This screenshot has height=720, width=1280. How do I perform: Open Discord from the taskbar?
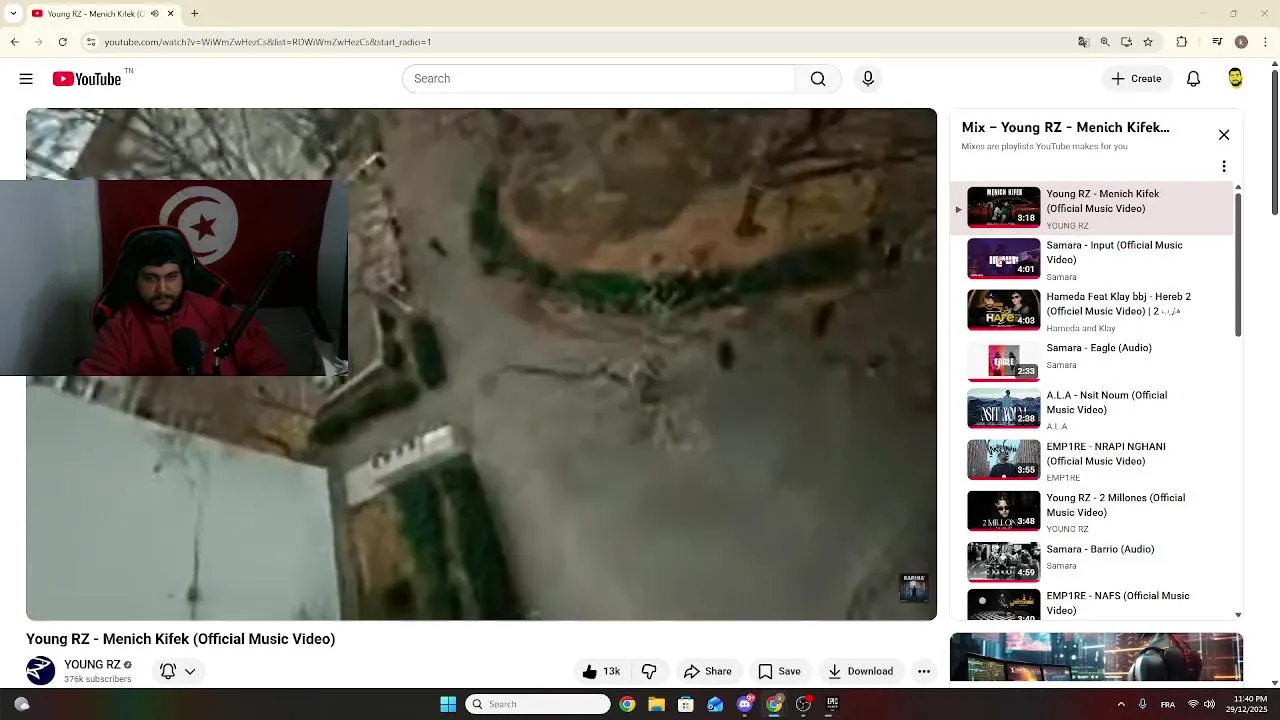pyautogui.click(x=745, y=704)
